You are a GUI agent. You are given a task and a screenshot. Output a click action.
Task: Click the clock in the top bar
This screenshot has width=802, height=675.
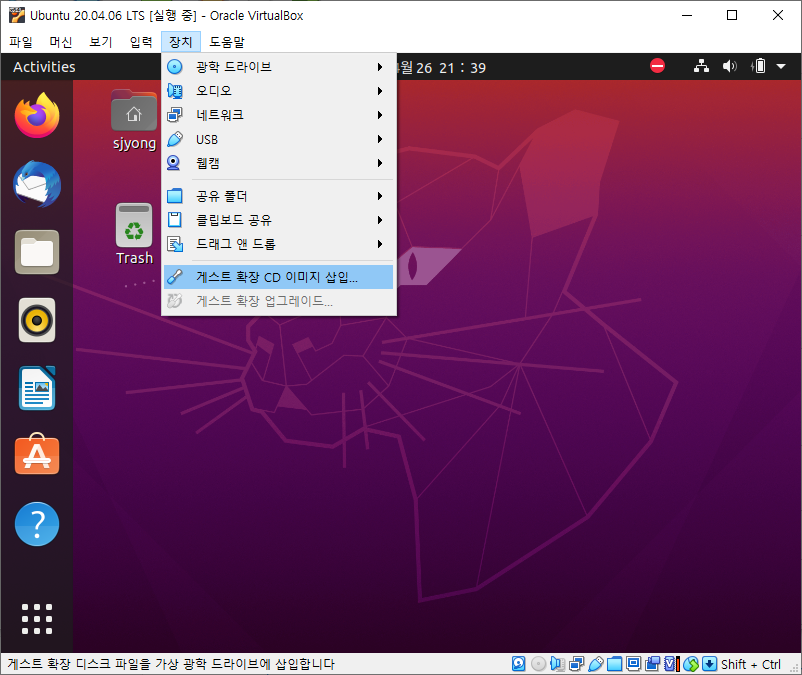tap(440, 67)
